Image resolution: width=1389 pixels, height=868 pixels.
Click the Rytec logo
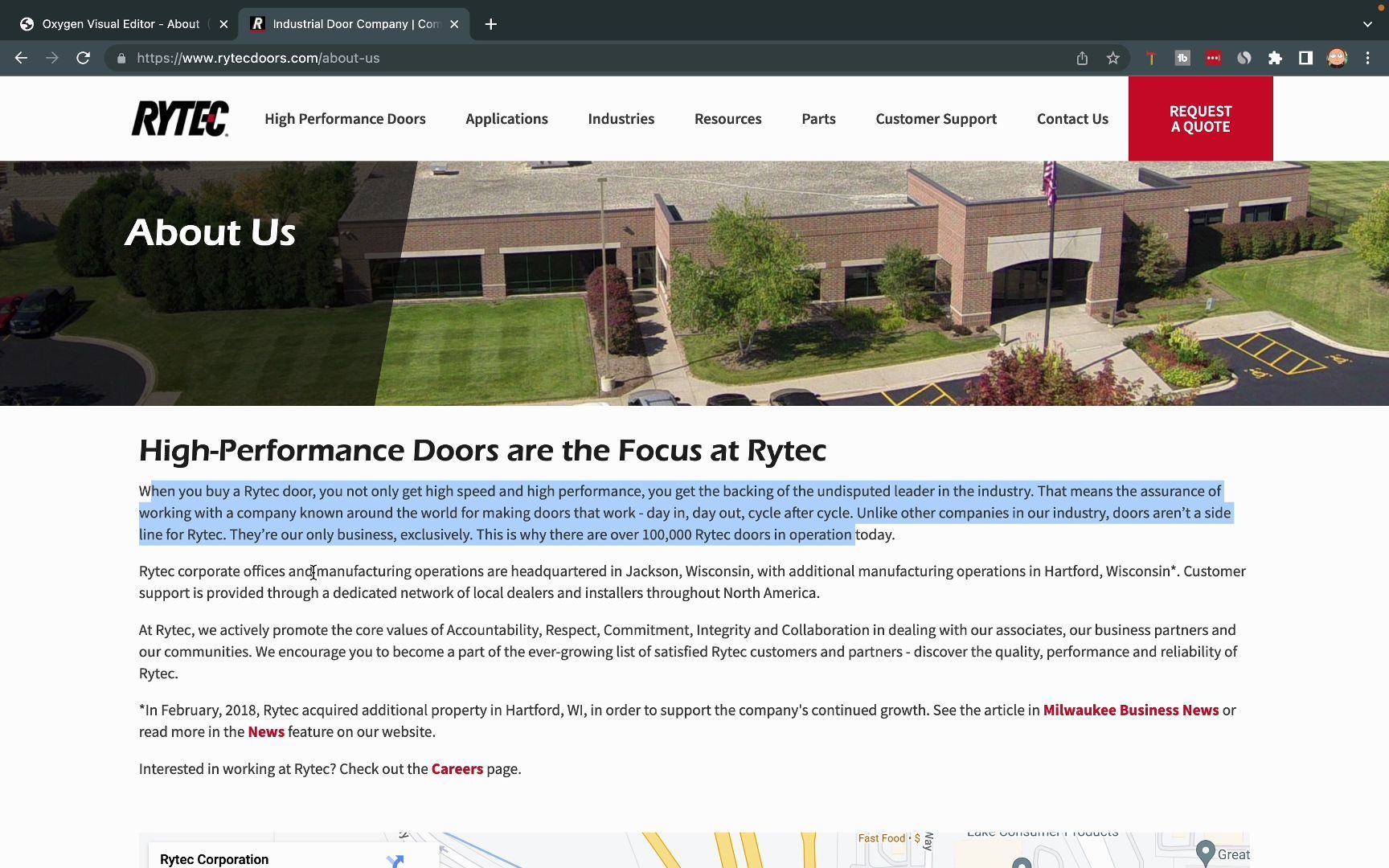click(x=180, y=119)
